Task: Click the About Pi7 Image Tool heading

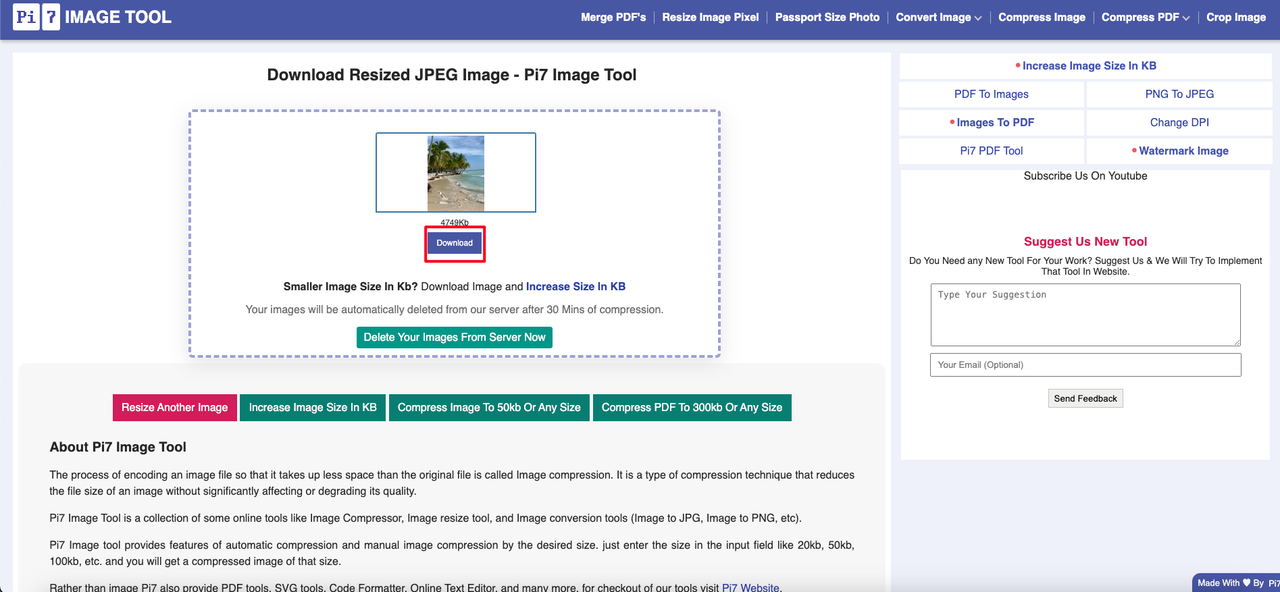Action: pyautogui.click(x=118, y=447)
